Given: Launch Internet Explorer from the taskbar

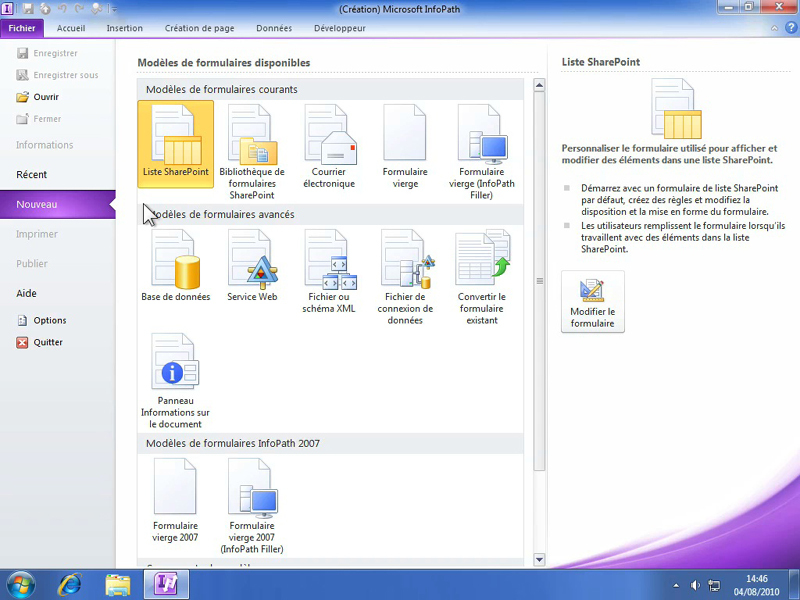Looking at the screenshot, I should pos(69,585).
